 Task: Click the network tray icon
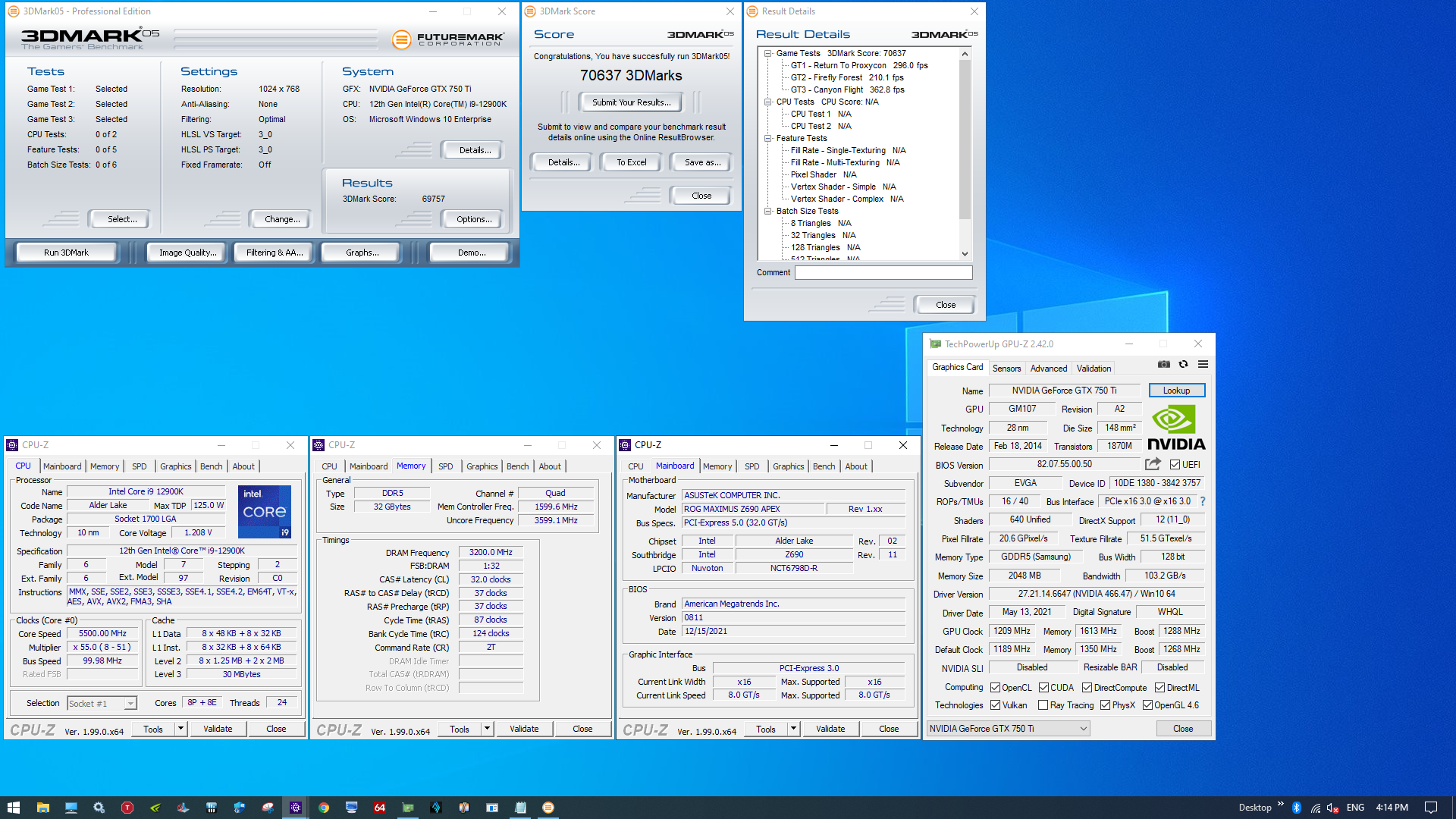click(x=1315, y=808)
